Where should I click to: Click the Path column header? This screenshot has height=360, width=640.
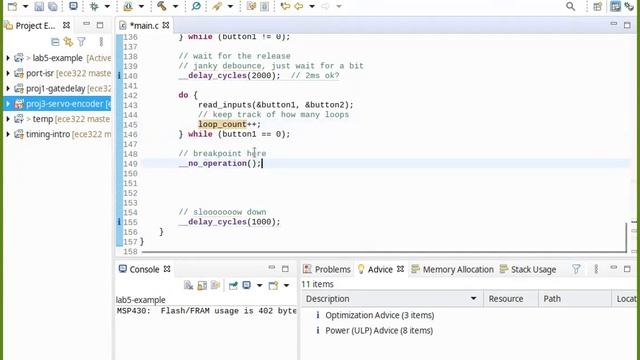point(575,299)
